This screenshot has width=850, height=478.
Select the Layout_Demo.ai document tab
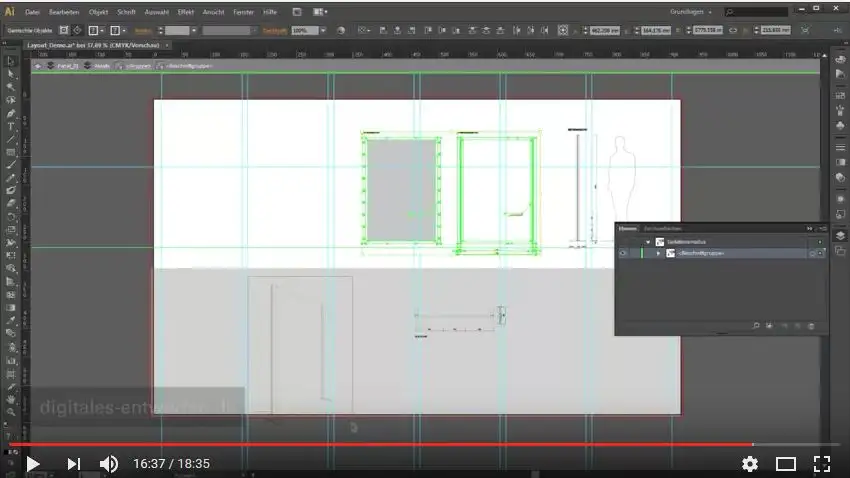[x=93, y=46]
